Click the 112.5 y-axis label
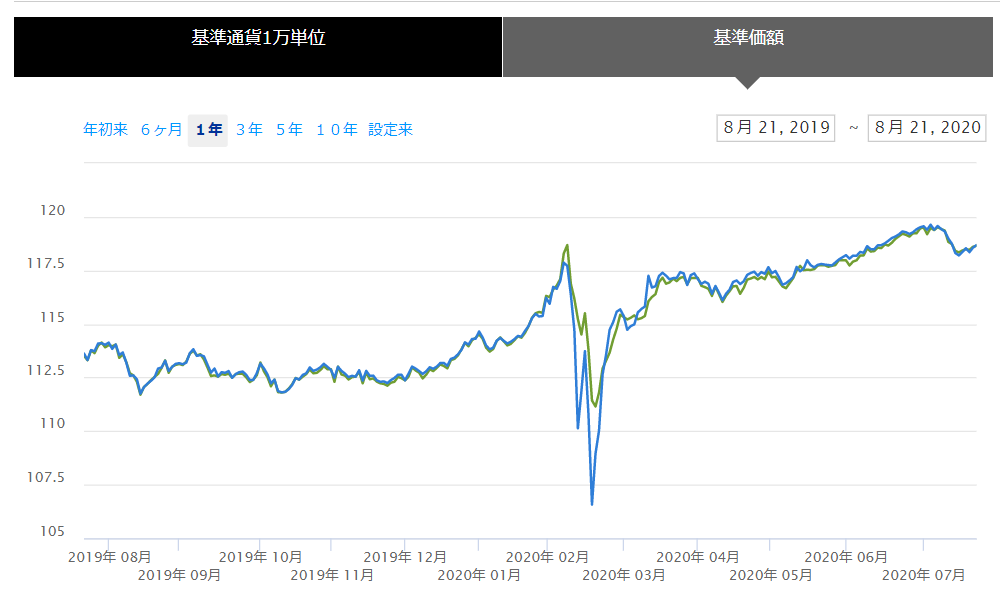Image resolution: width=1000 pixels, height=602 pixels. [x=46, y=371]
